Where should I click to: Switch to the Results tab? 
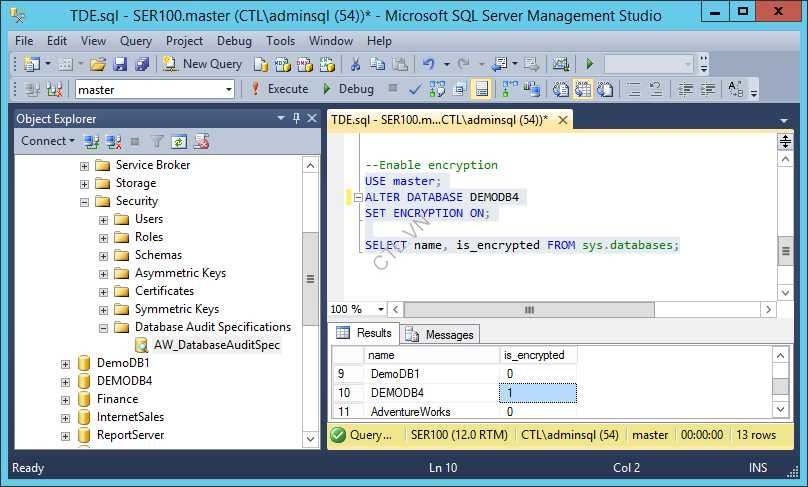tap(364, 333)
